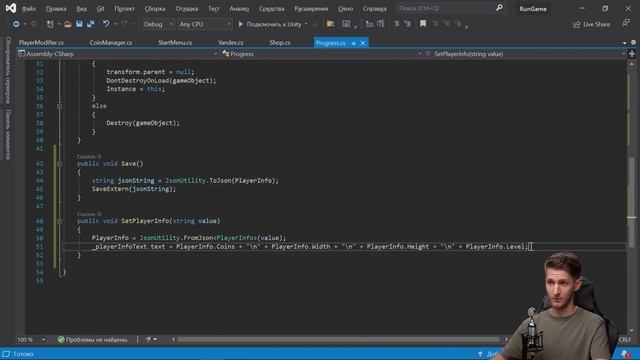Pin the Progress.cs tab
Screen dimensions: 640x360
click(353, 43)
